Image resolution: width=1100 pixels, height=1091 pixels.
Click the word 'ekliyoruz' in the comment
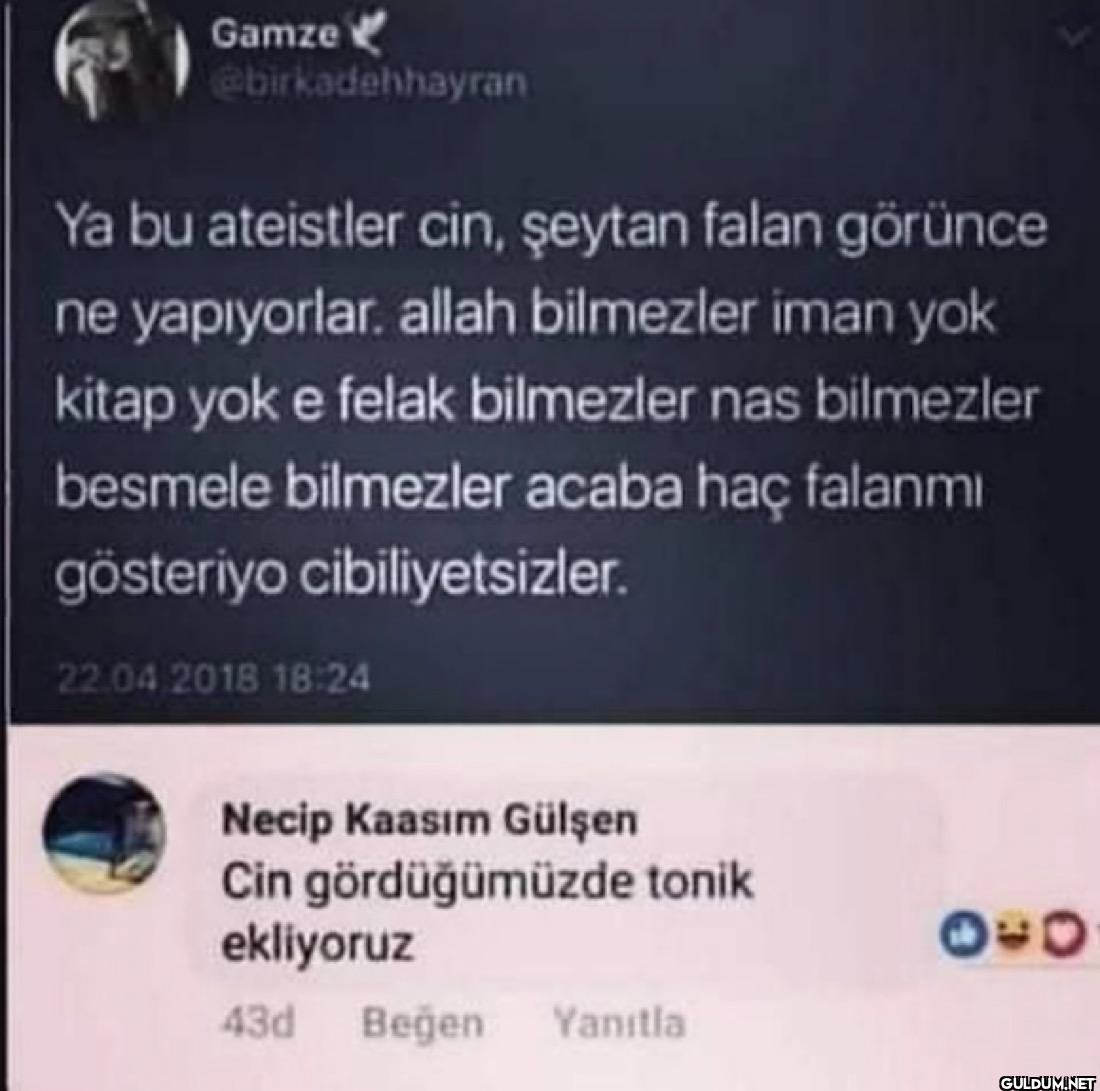(316, 944)
